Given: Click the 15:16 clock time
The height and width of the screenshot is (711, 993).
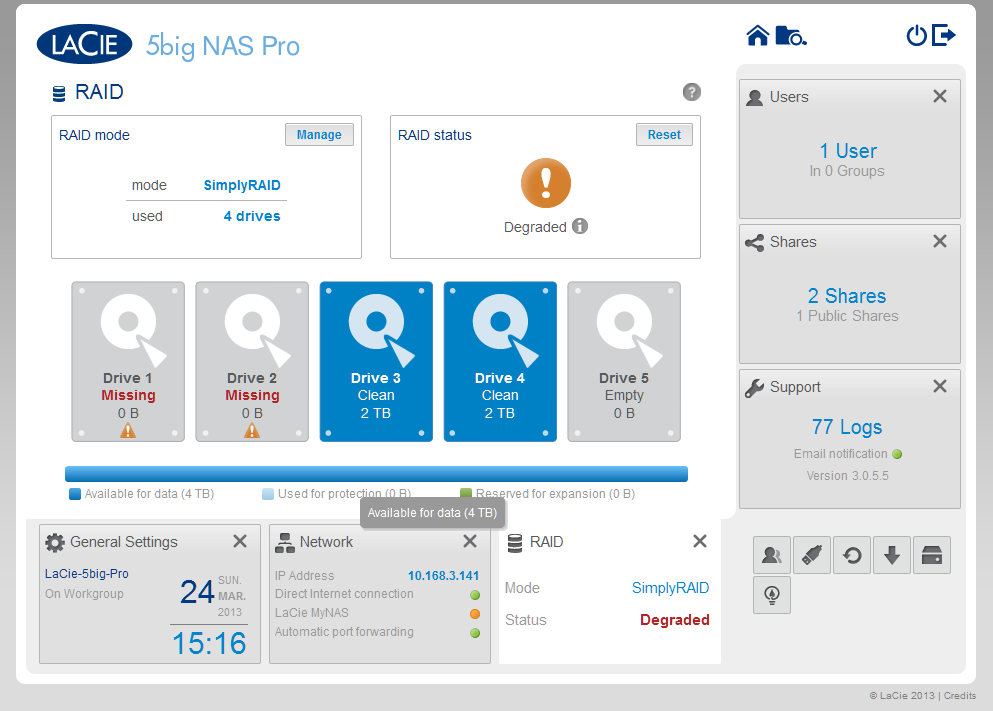Looking at the screenshot, I should point(209,643).
